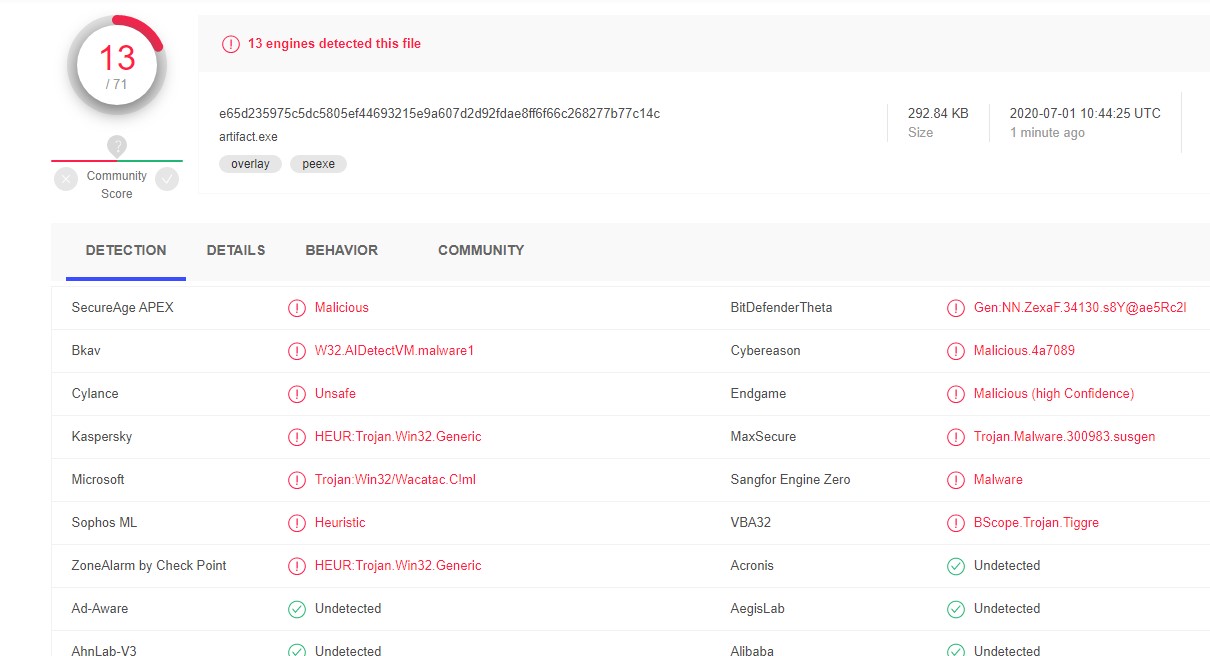The image size is (1210, 656).
Task: Click the warning icon beside Cybereason result
Action: click(955, 351)
